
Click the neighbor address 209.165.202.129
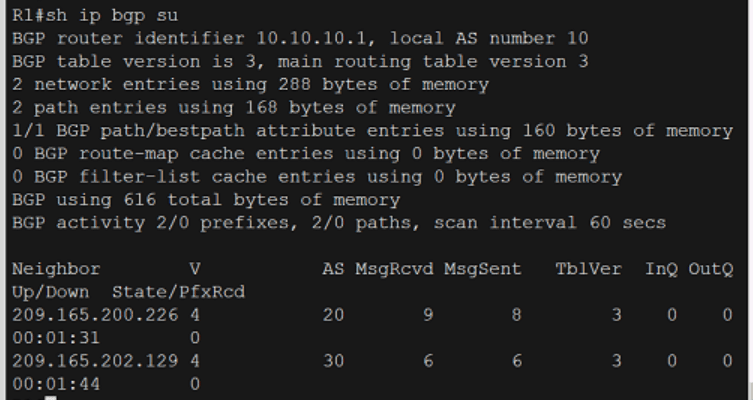point(95,361)
